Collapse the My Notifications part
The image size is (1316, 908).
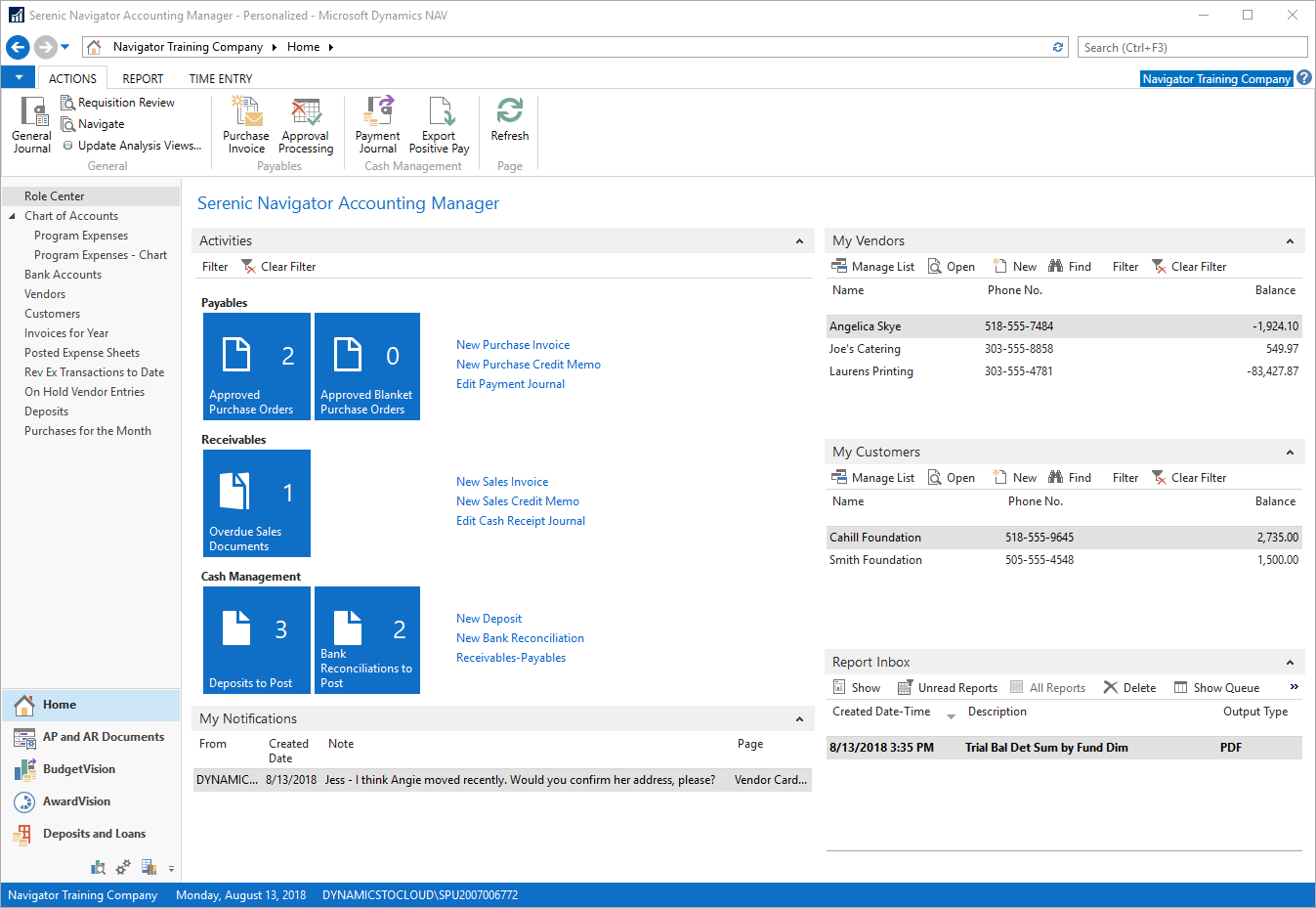point(799,719)
